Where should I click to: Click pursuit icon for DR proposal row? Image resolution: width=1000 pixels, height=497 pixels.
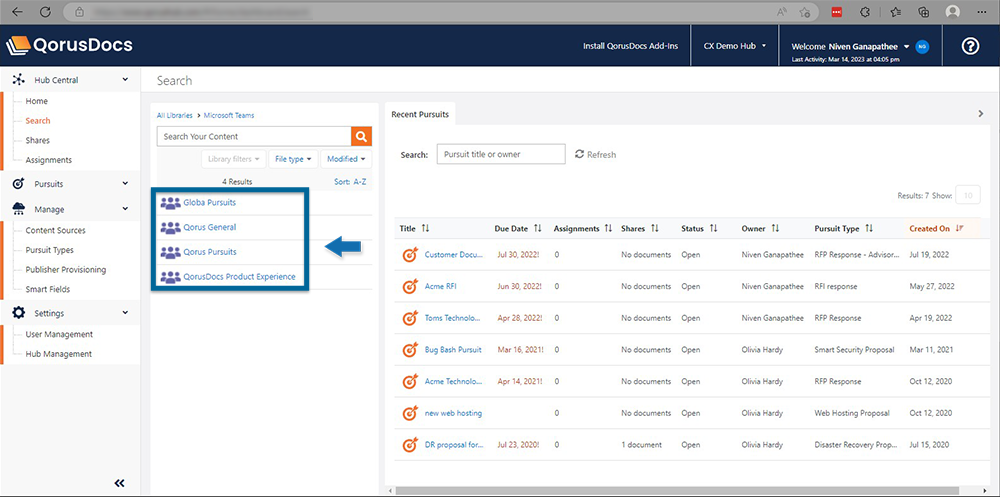pos(410,445)
